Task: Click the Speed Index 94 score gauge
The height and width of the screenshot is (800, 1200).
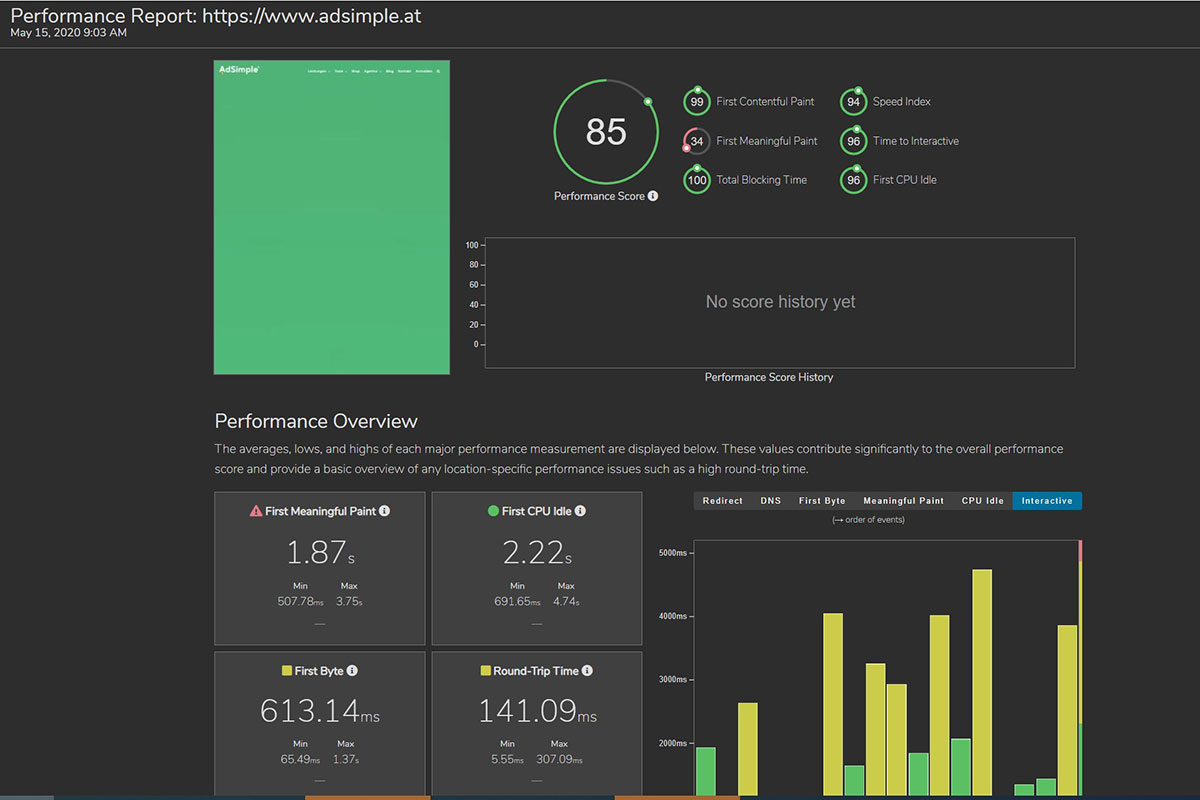Action: click(x=853, y=102)
